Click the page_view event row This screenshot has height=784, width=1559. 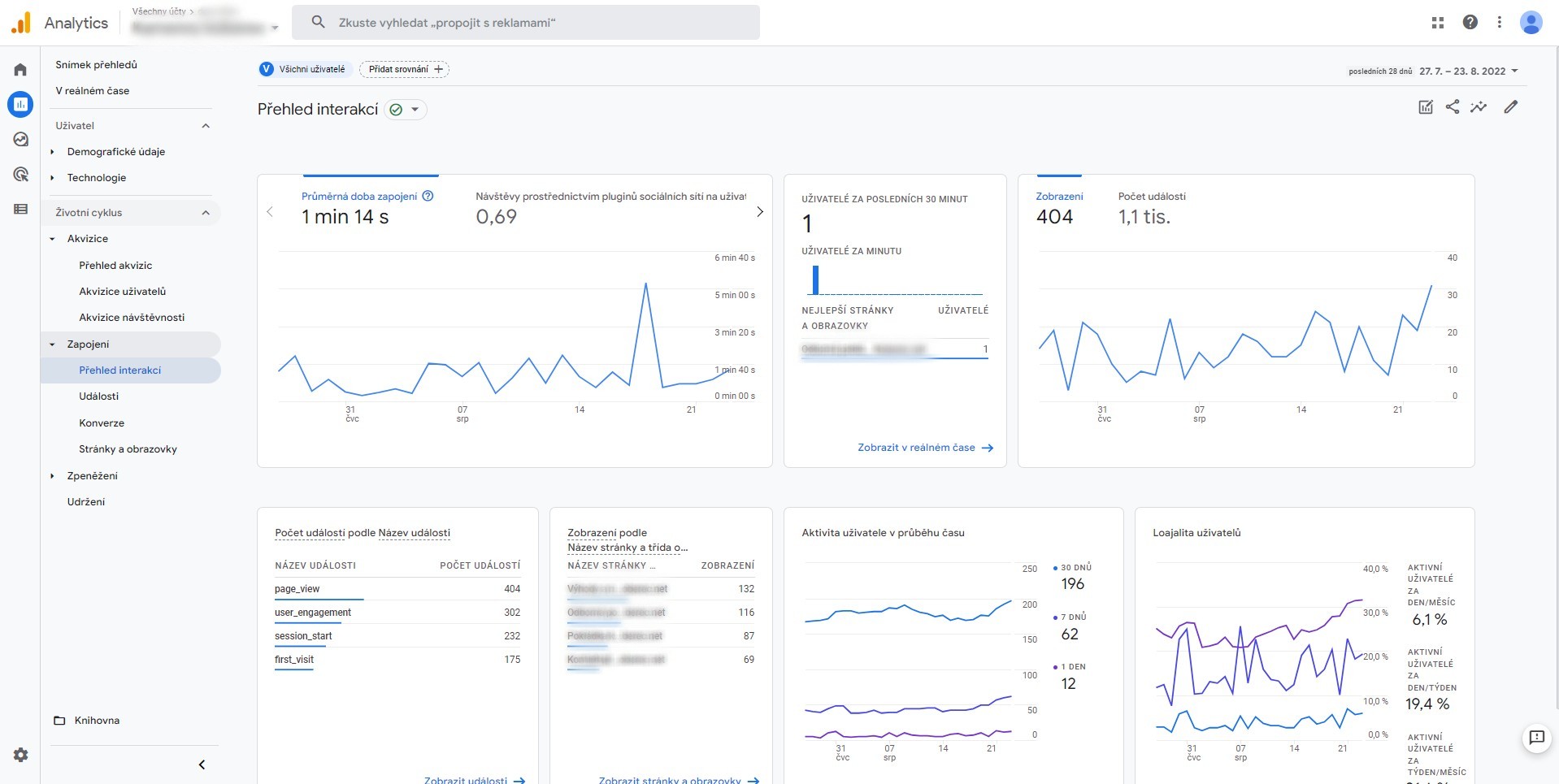[x=397, y=589]
